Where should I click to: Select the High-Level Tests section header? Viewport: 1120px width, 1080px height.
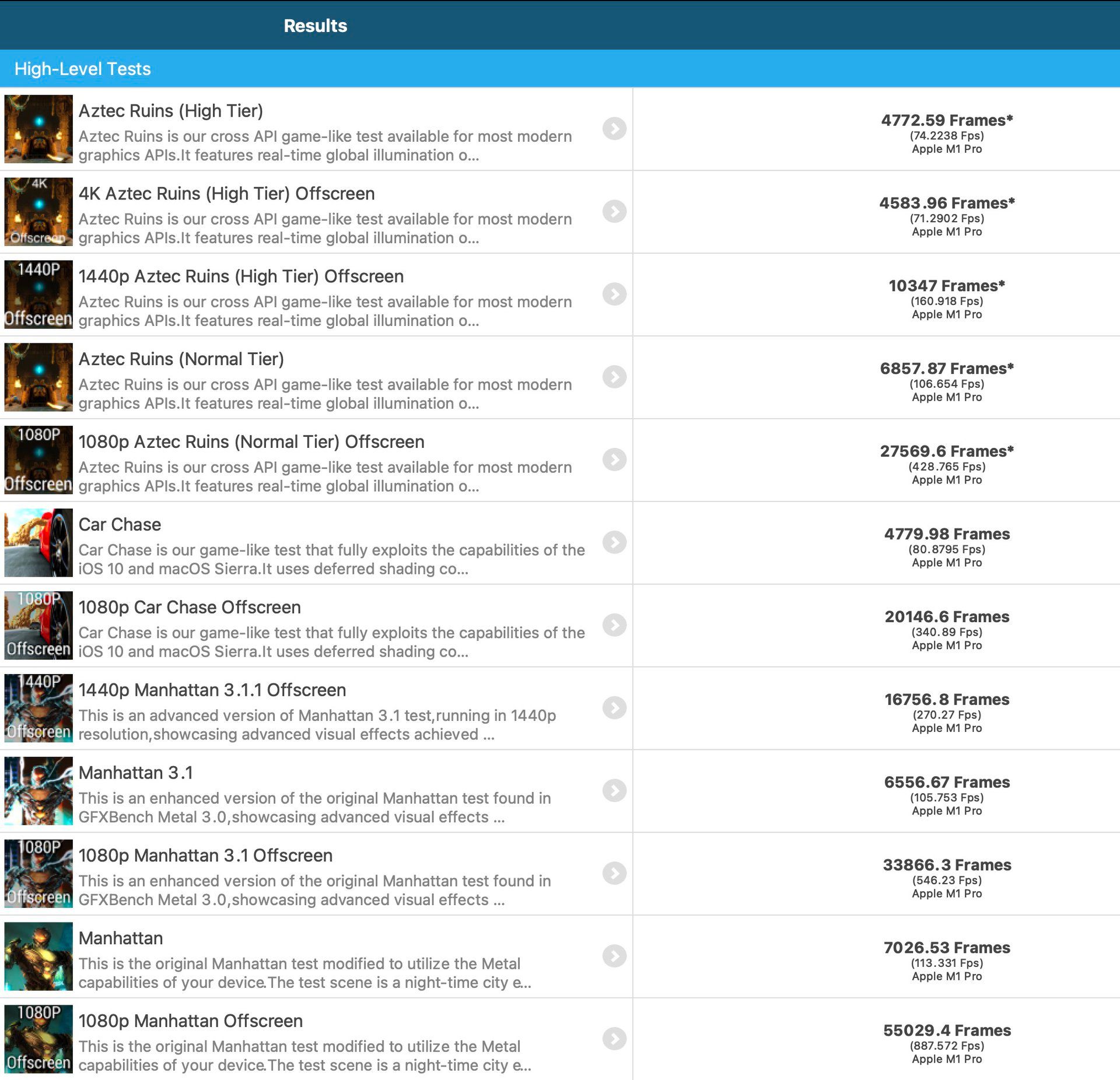click(x=82, y=69)
